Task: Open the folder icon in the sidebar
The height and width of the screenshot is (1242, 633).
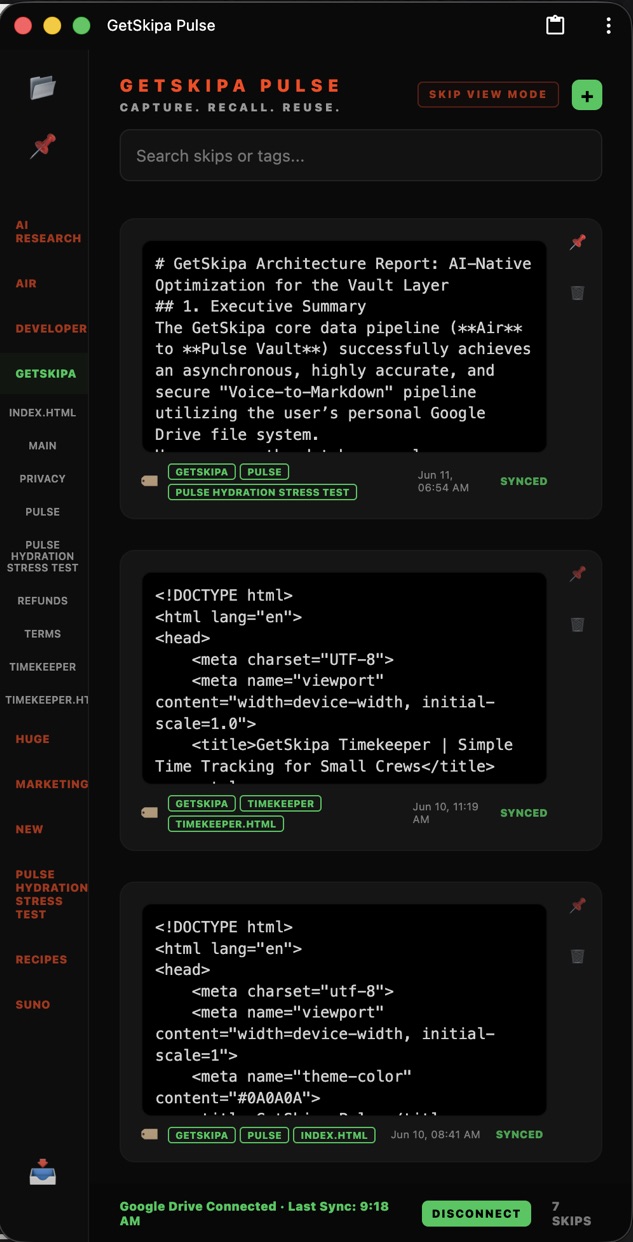Action: (43, 87)
